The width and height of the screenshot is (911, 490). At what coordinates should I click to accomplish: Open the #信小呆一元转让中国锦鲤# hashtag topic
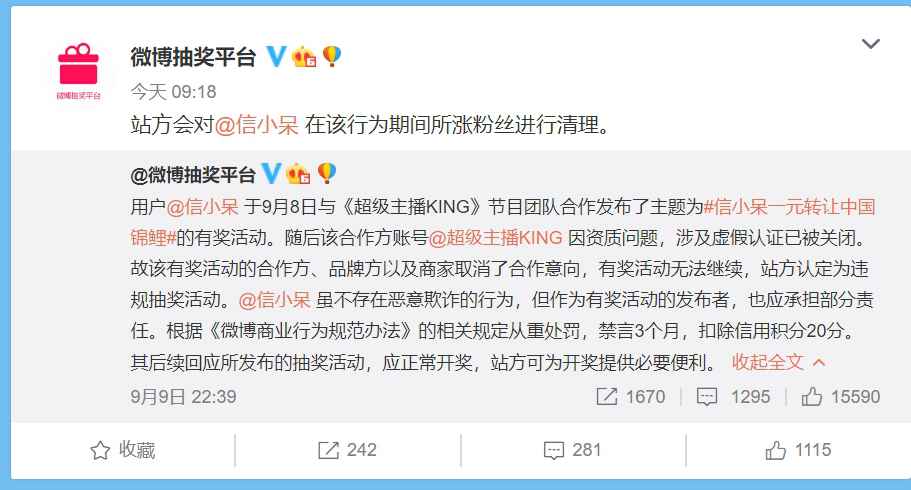(790, 208)
